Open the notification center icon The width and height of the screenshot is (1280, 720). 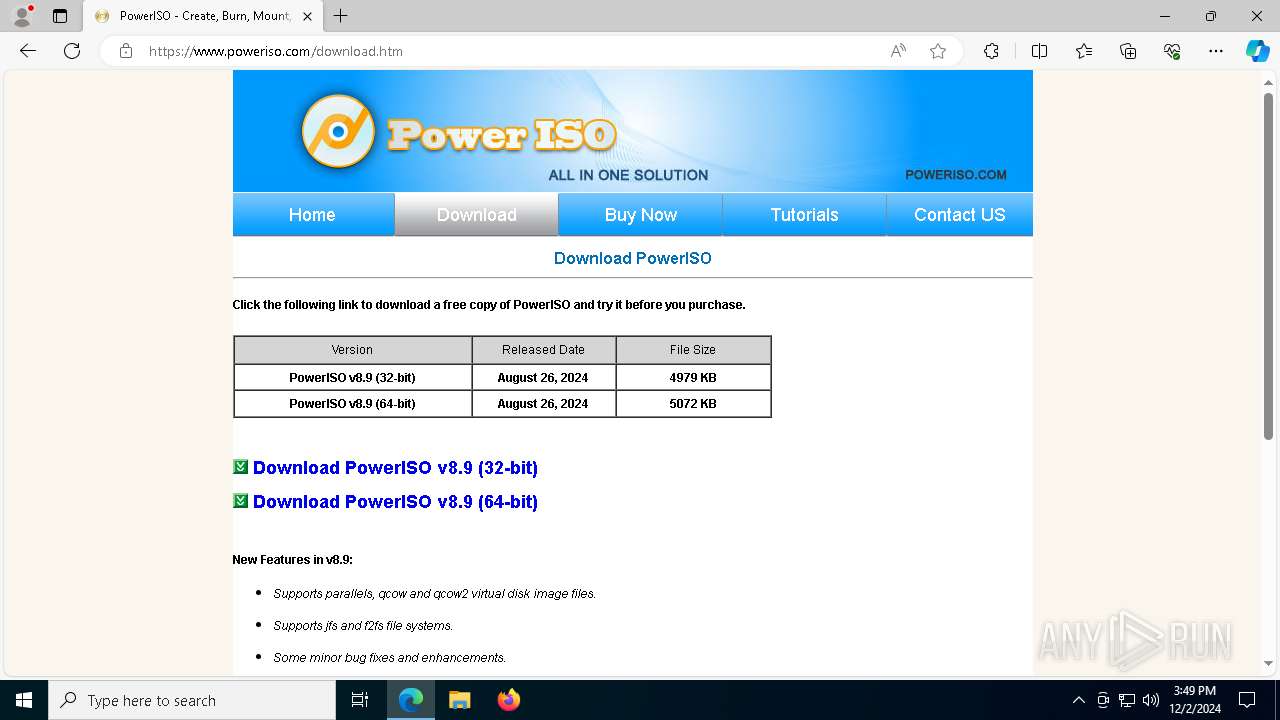[1247, 700]
